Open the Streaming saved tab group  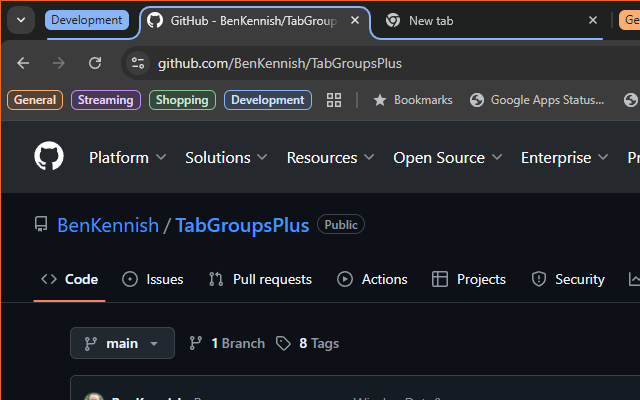tap(106, 100)
